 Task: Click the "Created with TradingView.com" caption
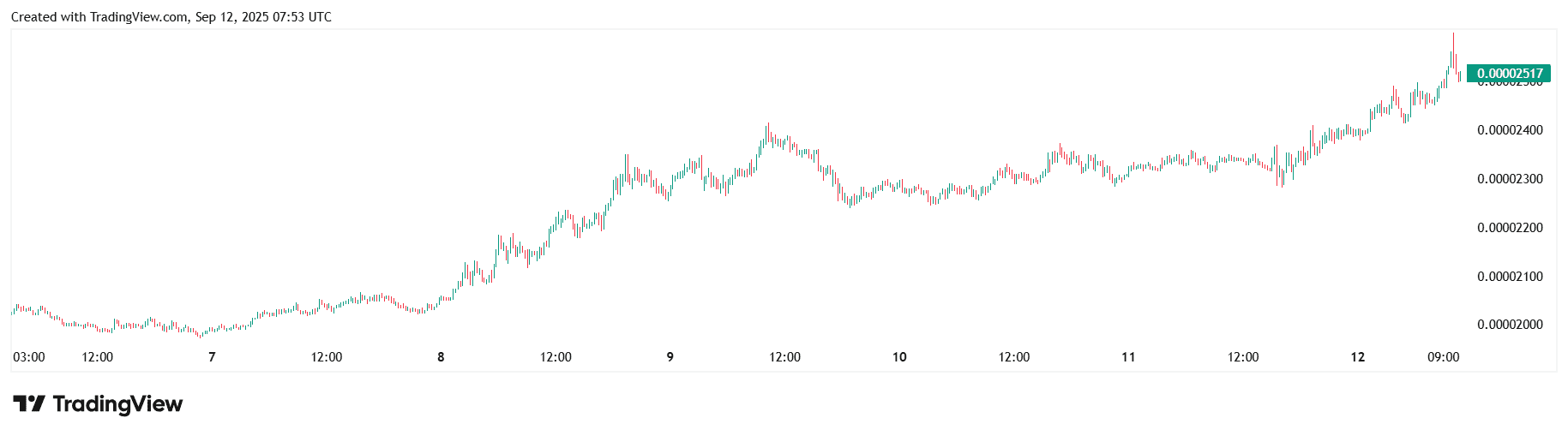coord(99,17)
